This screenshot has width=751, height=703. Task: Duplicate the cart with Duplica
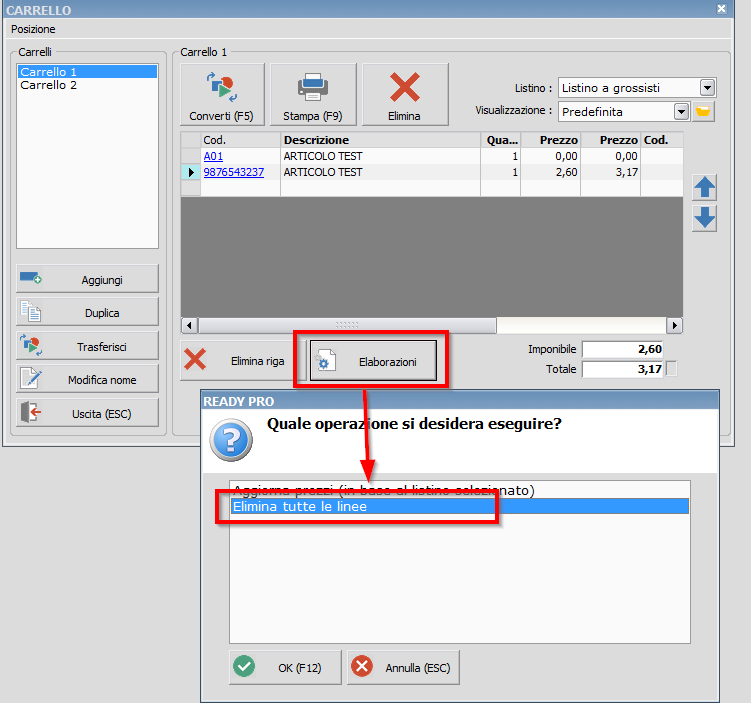[x=87, y=312]
